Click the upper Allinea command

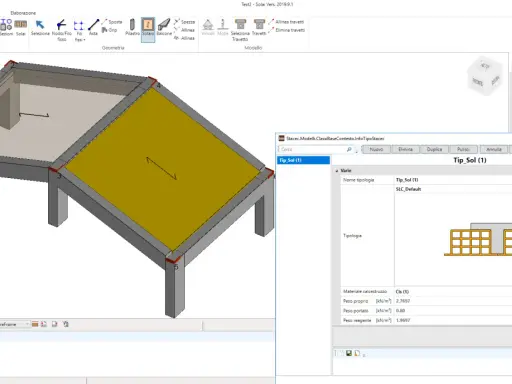coord(184,30)
